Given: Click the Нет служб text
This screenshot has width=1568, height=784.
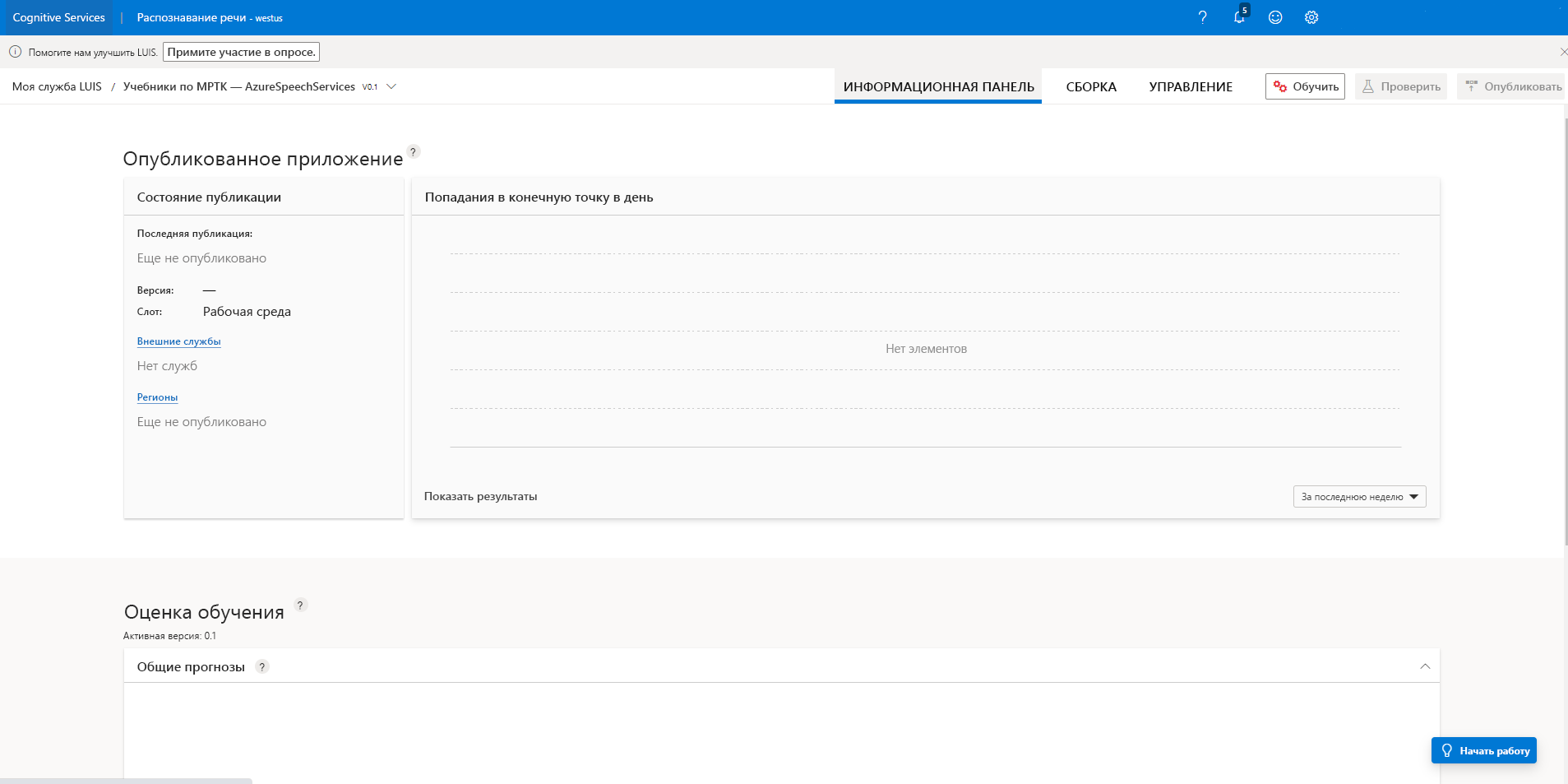Looking at the screenshot, I should (167, 366).
